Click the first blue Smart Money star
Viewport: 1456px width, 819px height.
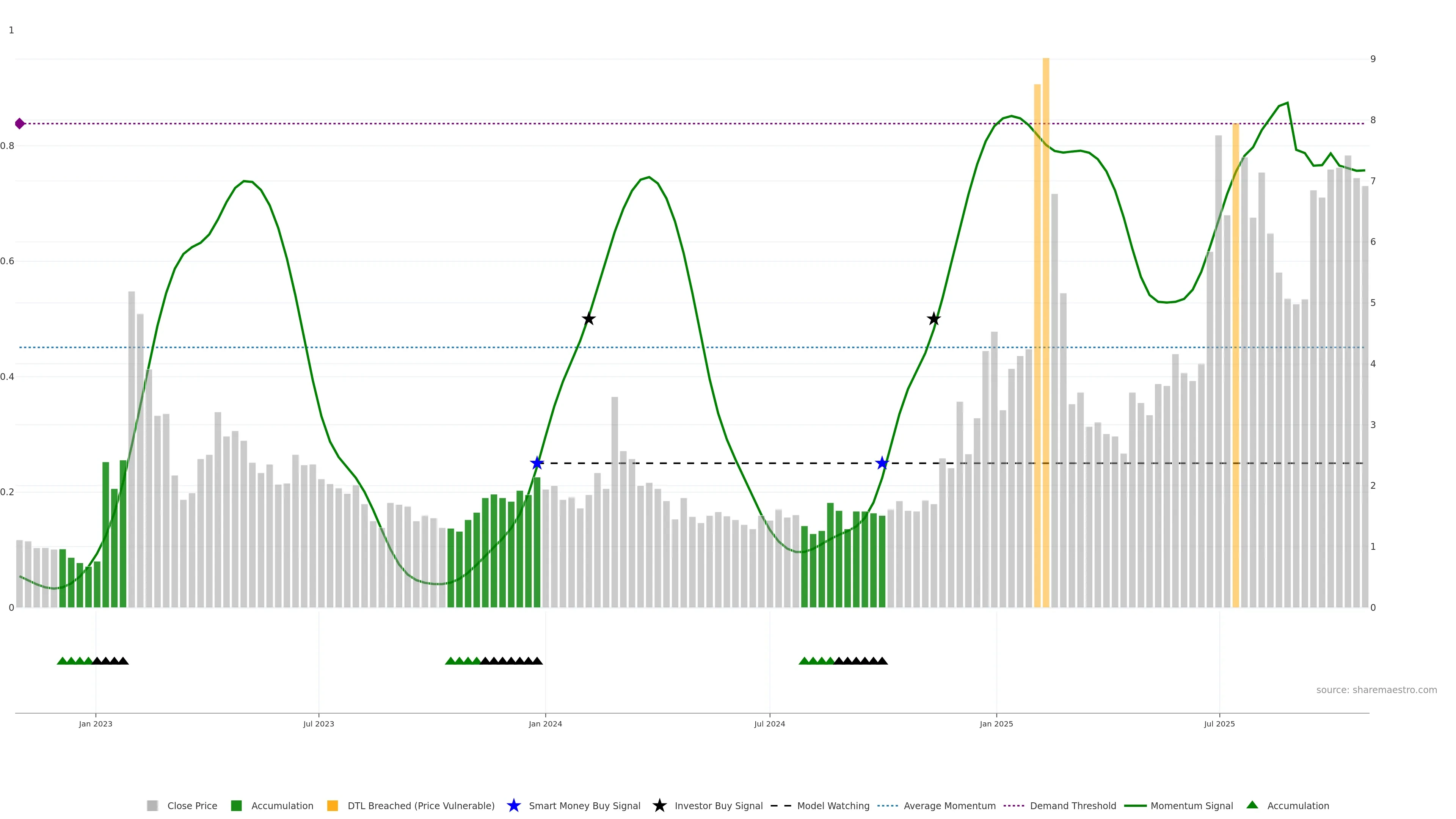(537, 463)
